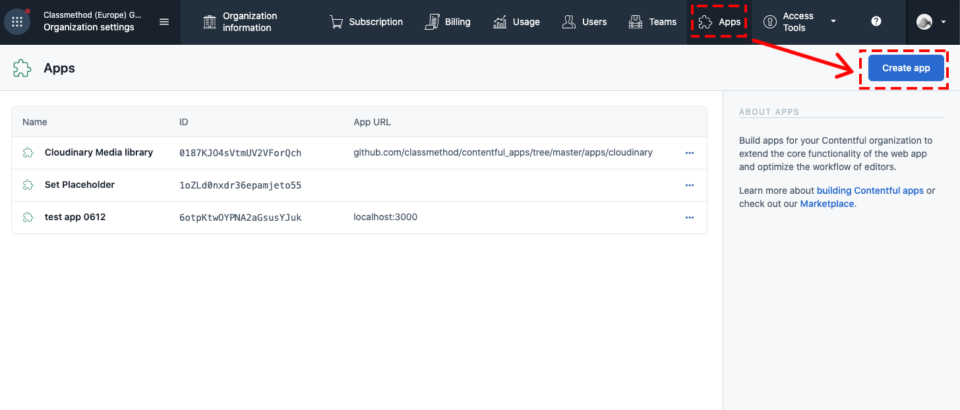Open the Cloudinary Media library app

99,152
